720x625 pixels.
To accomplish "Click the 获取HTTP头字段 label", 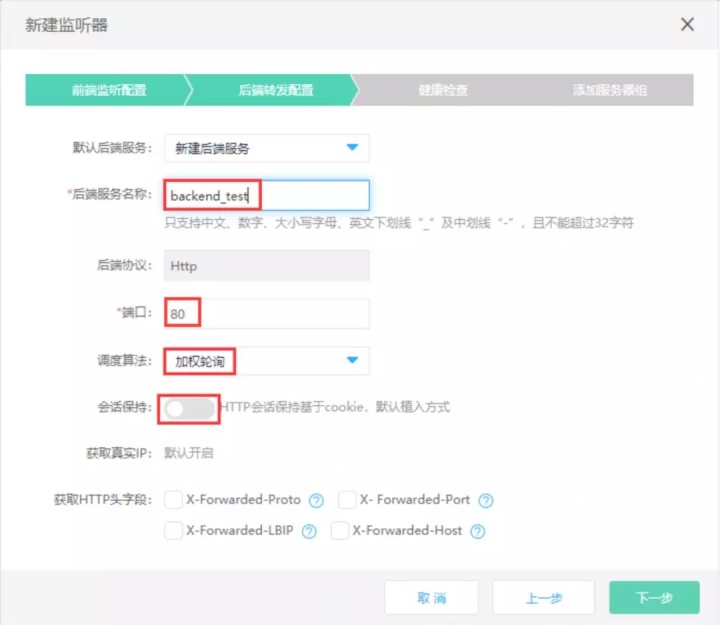I will click(x=103, y=500).
